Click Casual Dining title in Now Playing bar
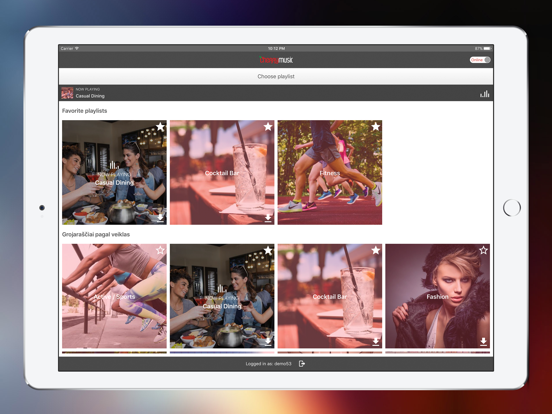The width and height of the screenshot is (552, 414). (90, 96)
